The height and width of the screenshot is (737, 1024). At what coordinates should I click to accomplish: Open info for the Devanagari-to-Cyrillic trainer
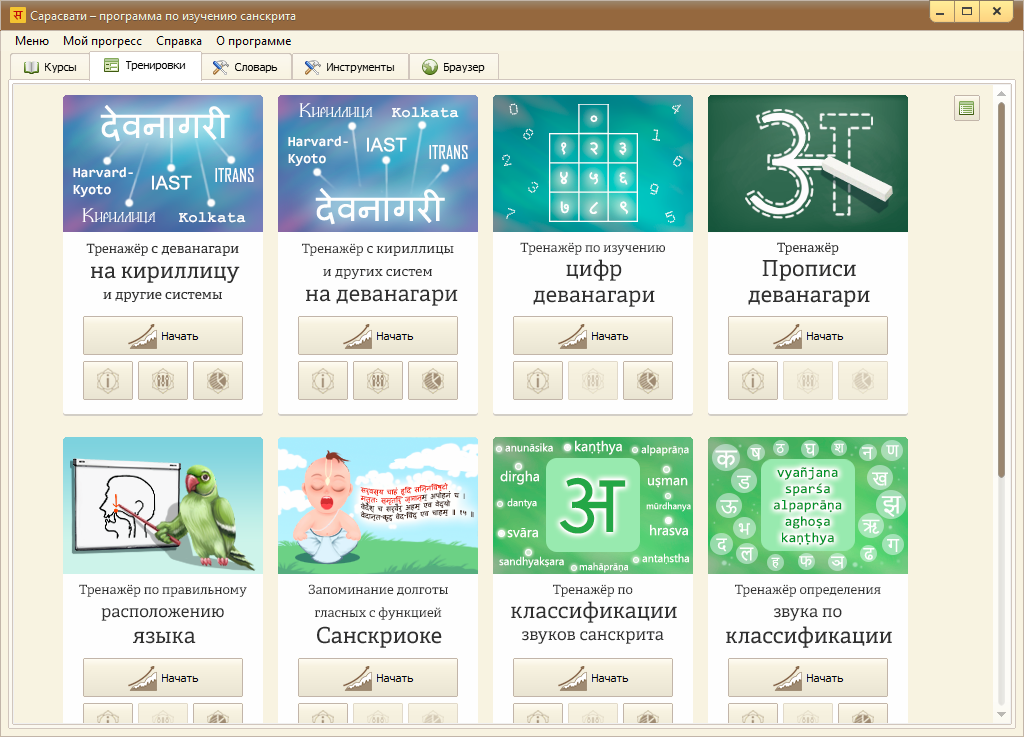pyautogui.click(x=108, y=381)
